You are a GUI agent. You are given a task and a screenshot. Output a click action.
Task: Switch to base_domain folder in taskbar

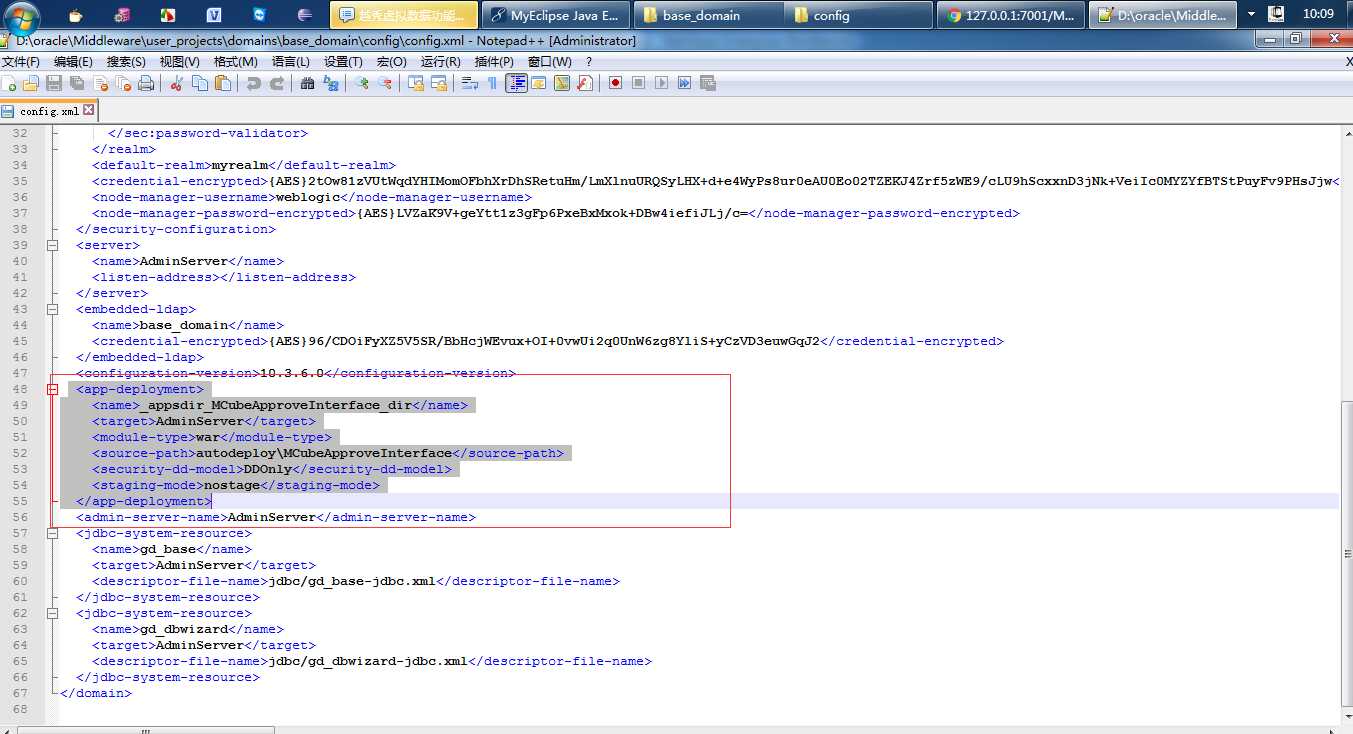(708, 15)
